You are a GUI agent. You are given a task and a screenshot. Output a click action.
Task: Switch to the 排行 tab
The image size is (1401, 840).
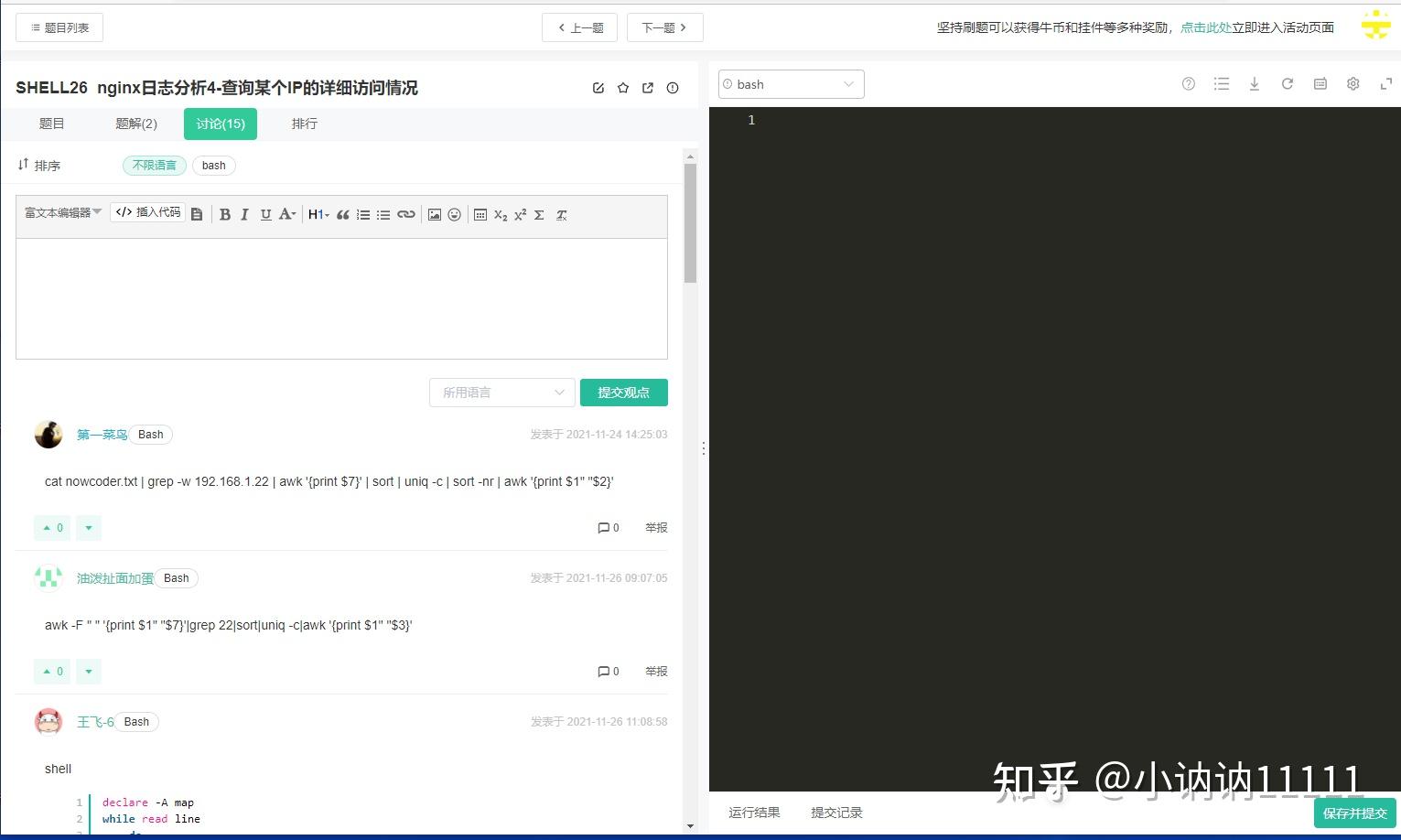pyautogui.click(x=304, y=124)
